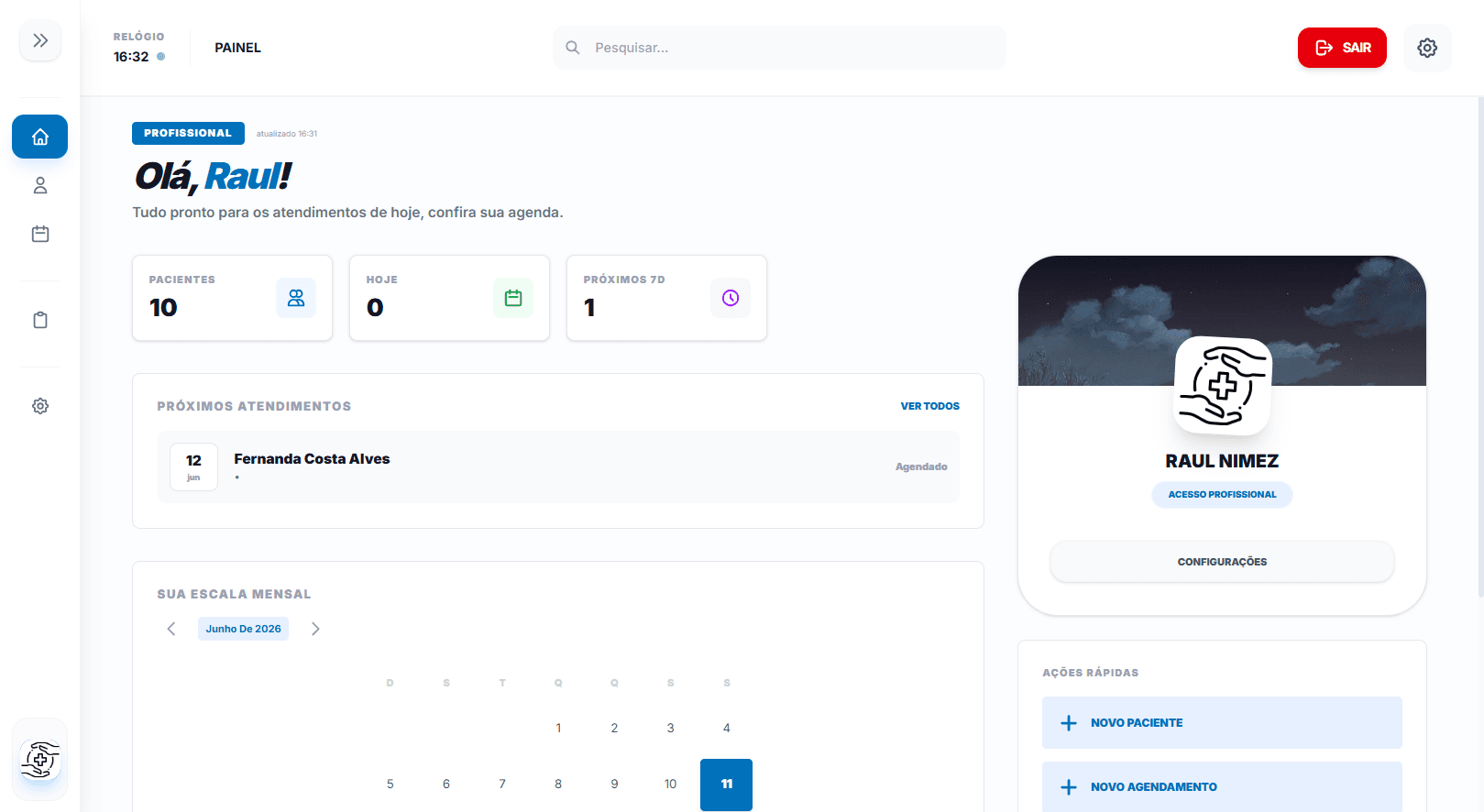Expand the sidebar with double-chevron icon
This screenshot has height=812, width=1484.
[x=40, y=40]
